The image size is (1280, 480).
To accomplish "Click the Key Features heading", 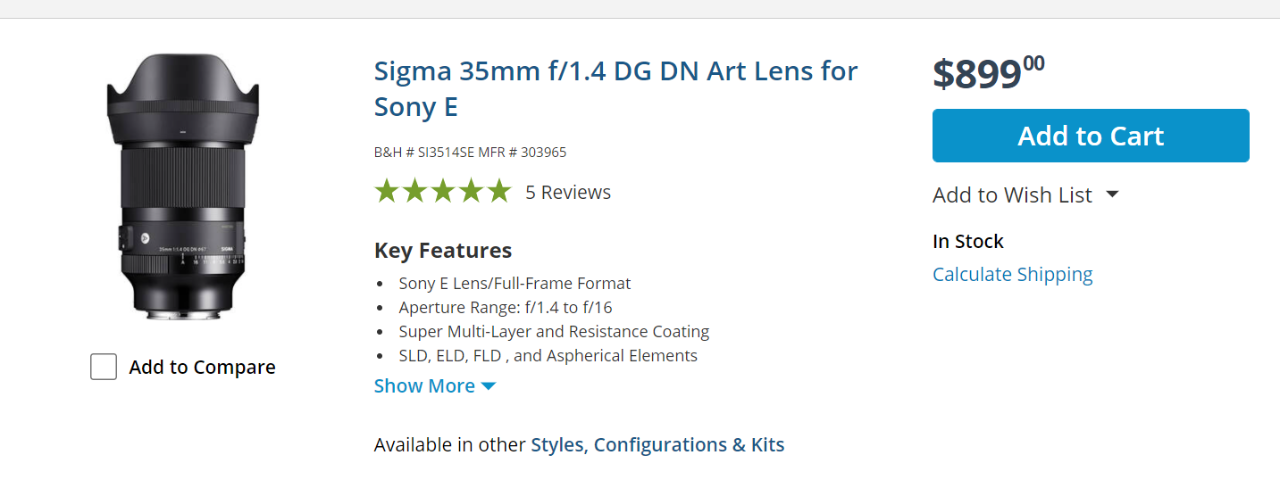I will (x=443, y=250).
